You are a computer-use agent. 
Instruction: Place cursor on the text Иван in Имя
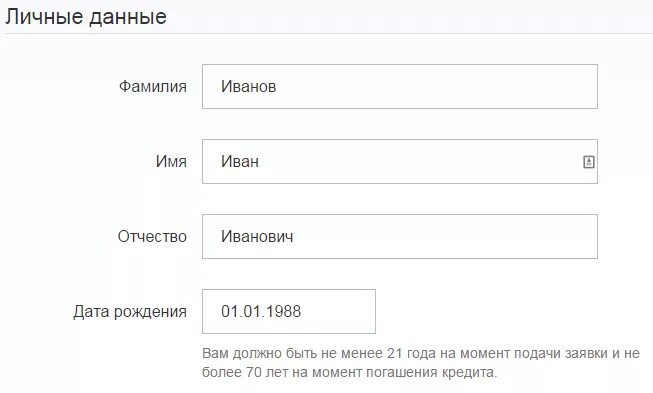[x=240, y=162]
